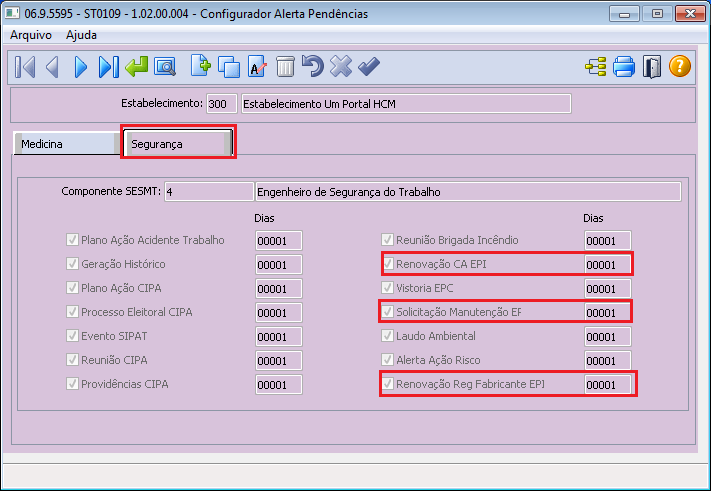Toggle the Vistoria EPC checkbox
Viewport: 711px width, 497px height.
(x=387, y=287)
